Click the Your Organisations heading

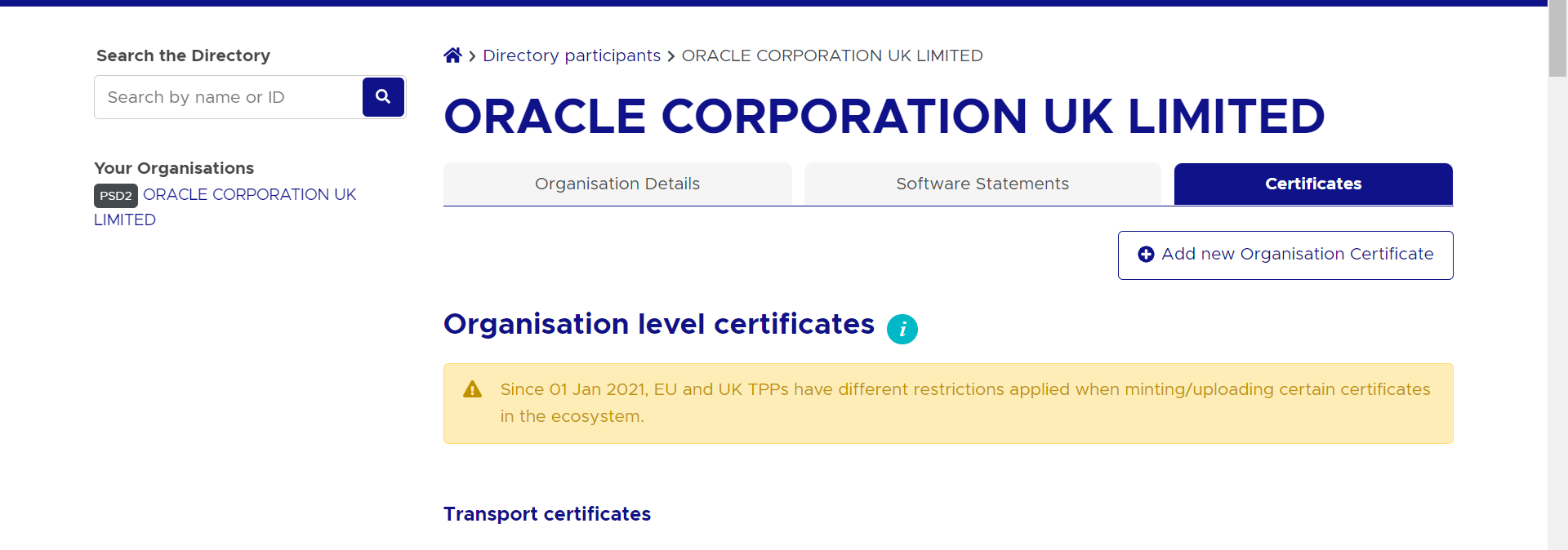[x=174, y=168]
